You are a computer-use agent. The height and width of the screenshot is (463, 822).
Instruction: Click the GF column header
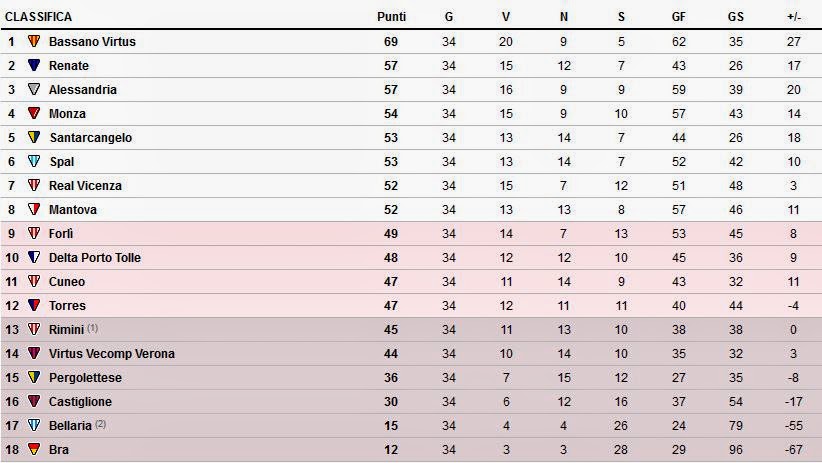(x=678, y=17)
